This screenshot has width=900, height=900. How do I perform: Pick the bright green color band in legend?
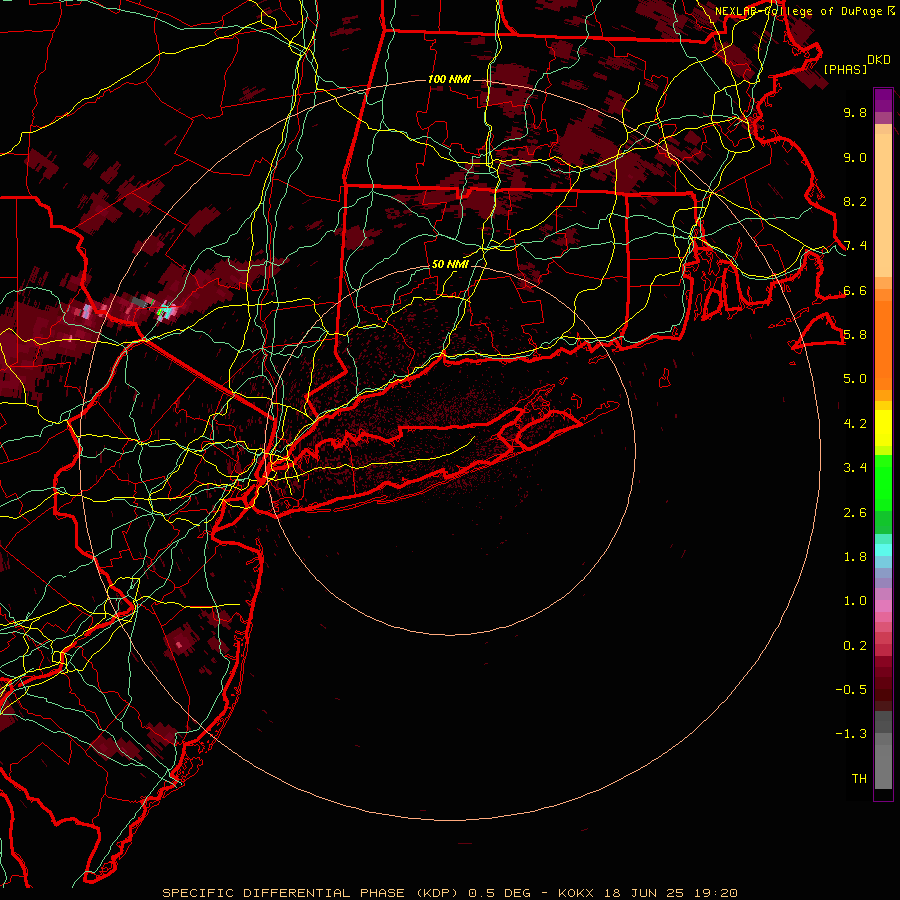[883, 483]
